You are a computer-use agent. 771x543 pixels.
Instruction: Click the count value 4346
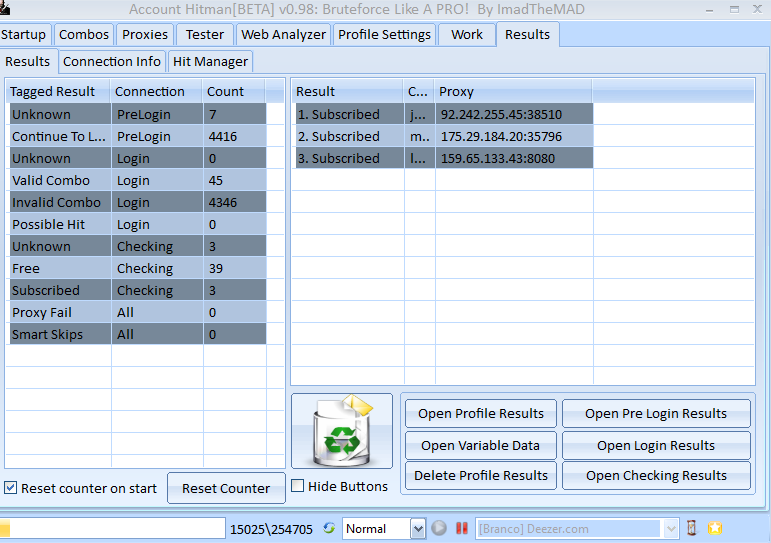223,202
